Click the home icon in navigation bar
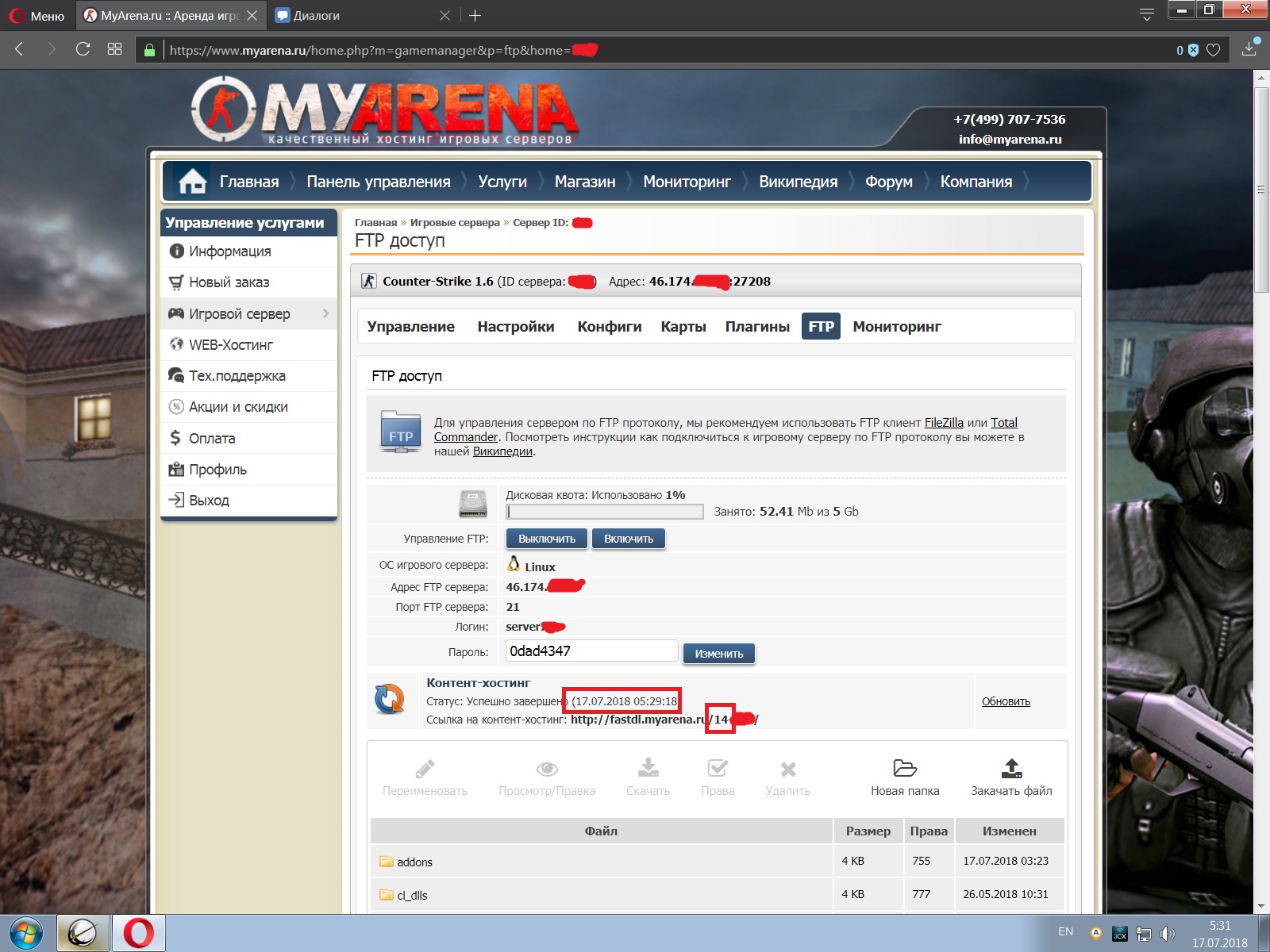 [x=192, y=182]
